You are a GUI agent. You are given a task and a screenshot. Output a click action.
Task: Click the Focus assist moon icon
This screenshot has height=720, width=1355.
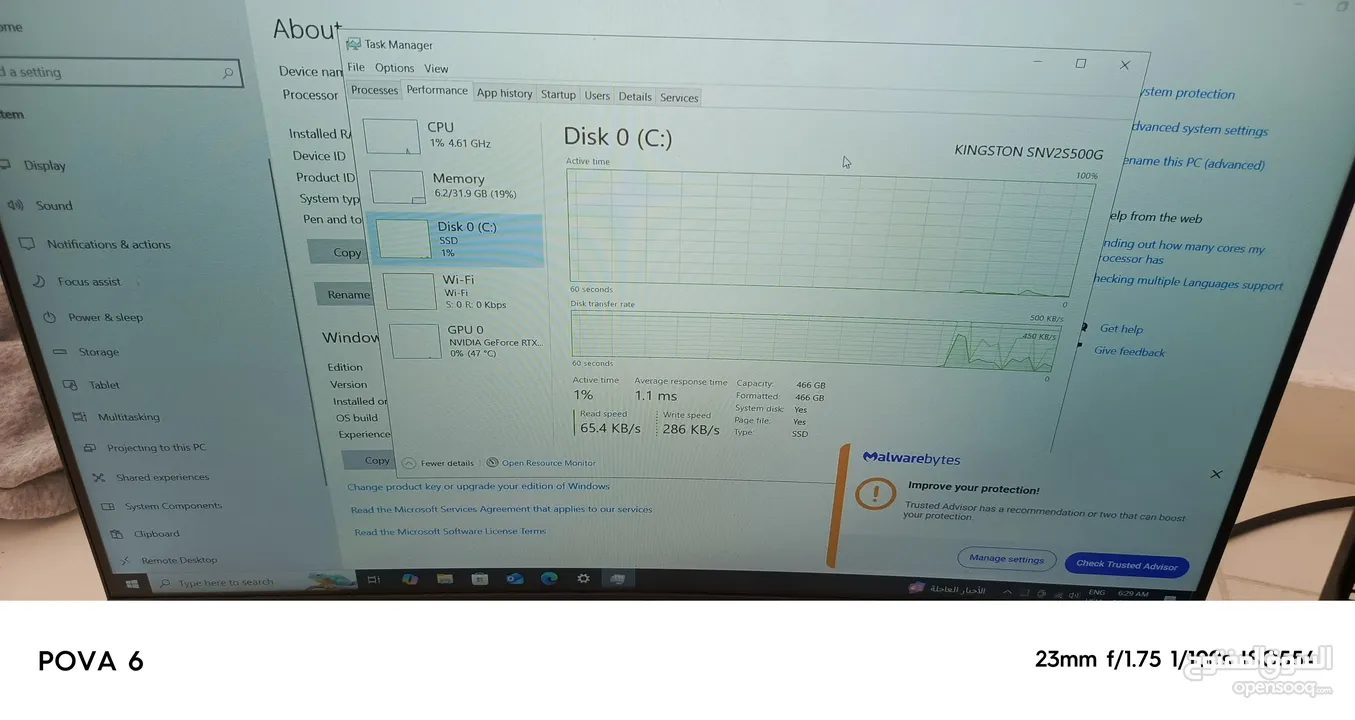39,282
